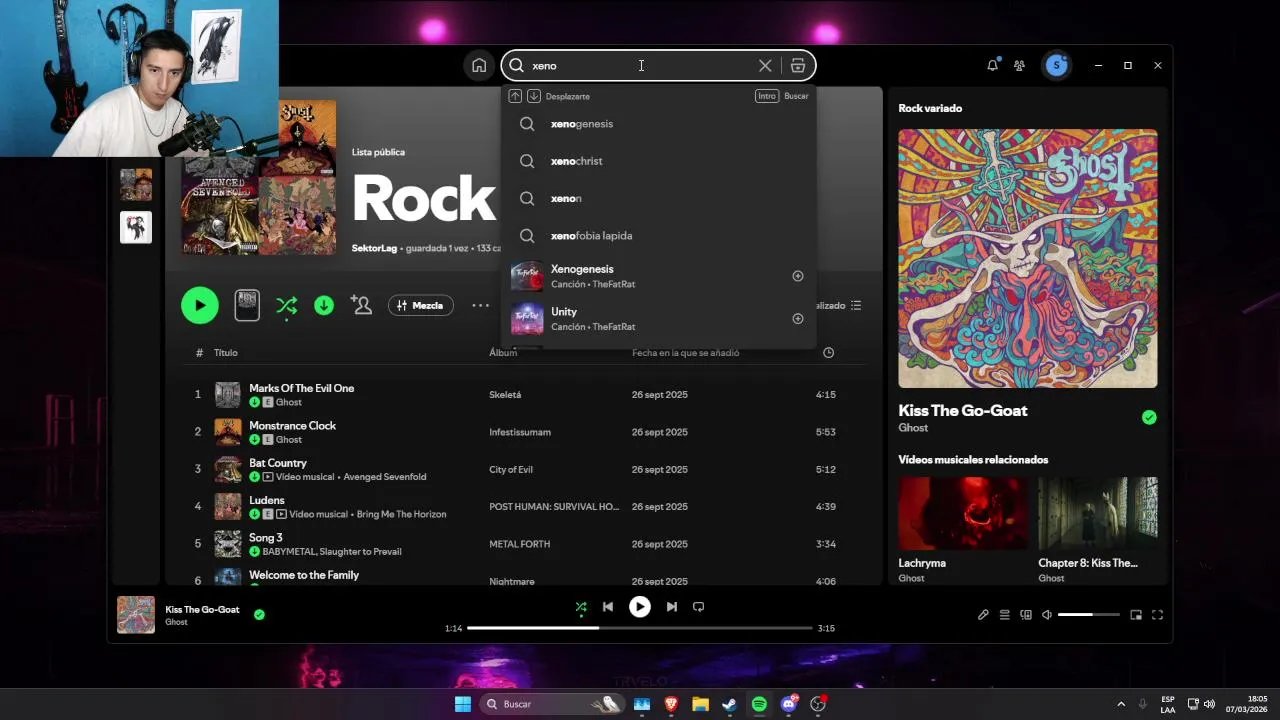The height and width of the screenshot is (720, 1280).
Task: Add Xenogenesis to library with plus icon
Action: [798, 276]
